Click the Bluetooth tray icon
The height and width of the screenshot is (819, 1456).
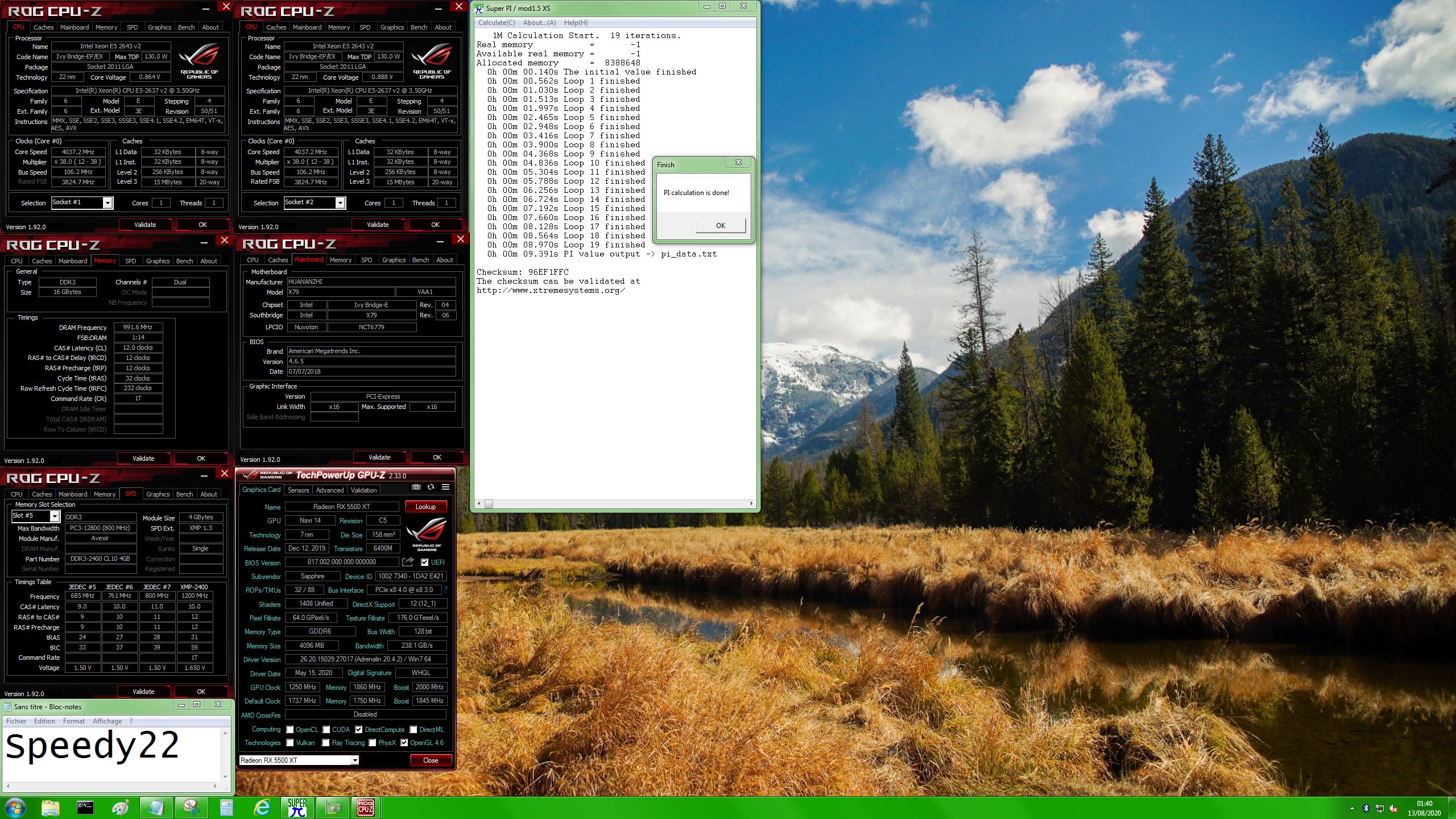[x=1366, y=808]
